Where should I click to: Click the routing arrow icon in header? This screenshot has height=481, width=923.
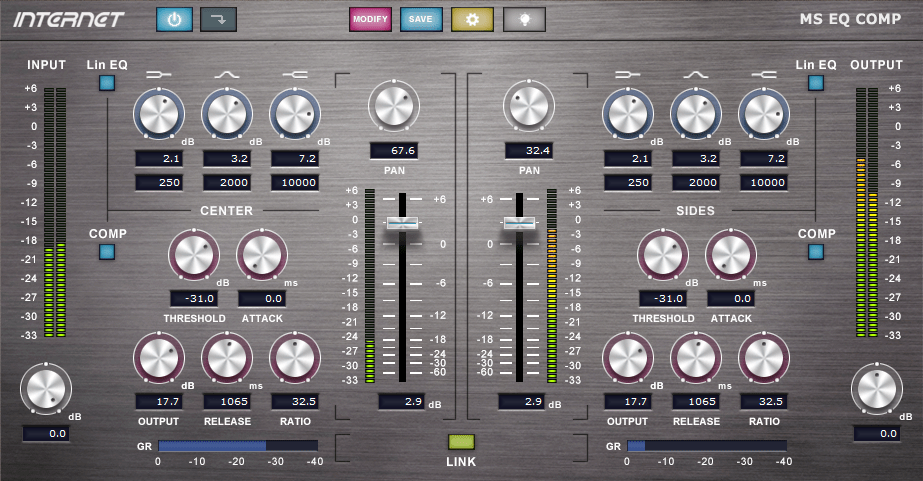(x=217, y=19)
